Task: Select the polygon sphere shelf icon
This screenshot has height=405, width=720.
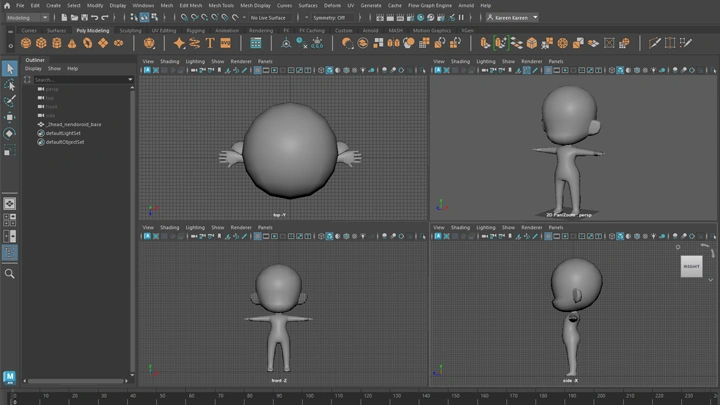Action: pyautogui.click(x=27, y=43)
